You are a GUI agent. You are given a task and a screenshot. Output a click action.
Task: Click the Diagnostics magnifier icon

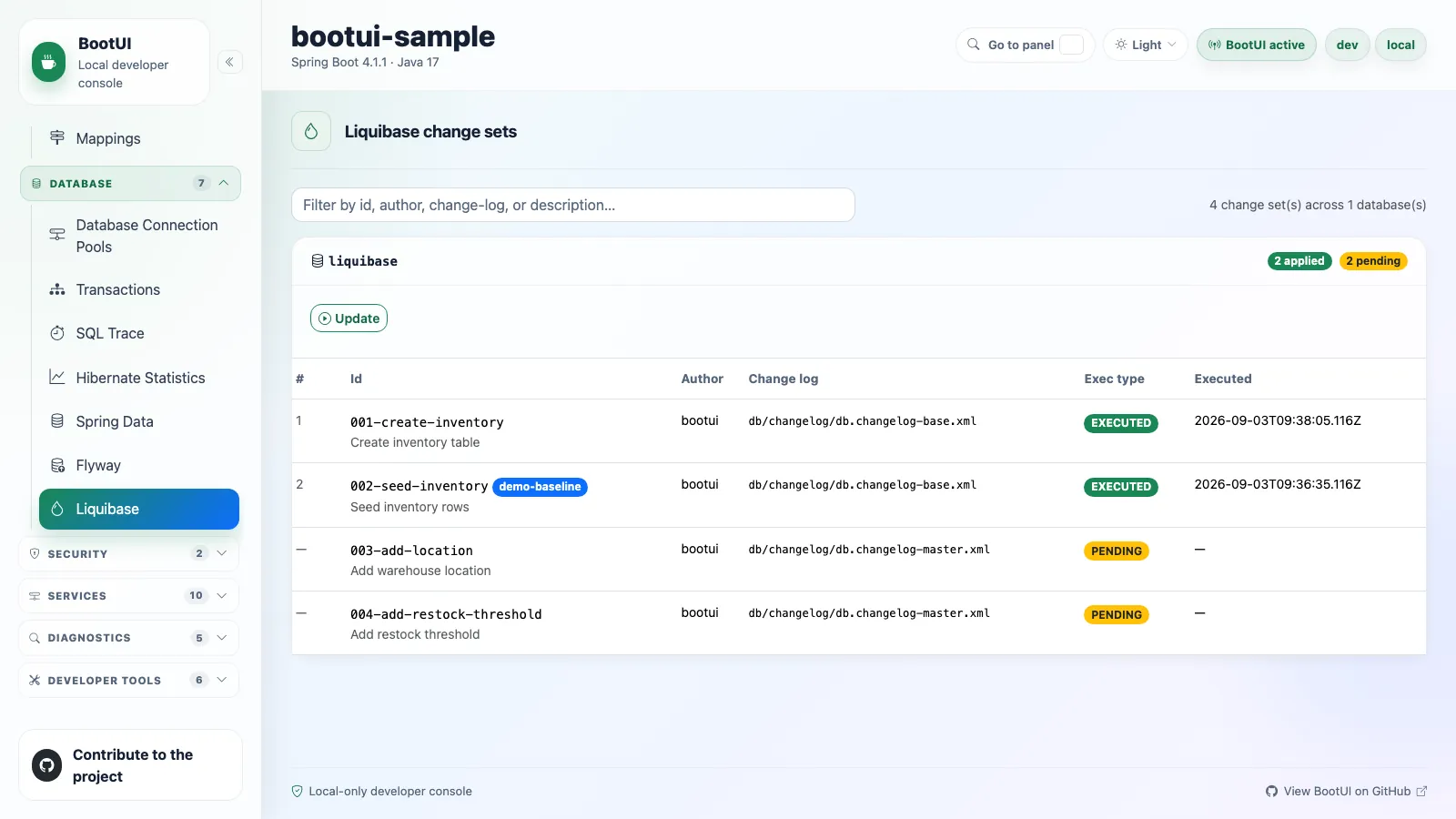point(35,638)
